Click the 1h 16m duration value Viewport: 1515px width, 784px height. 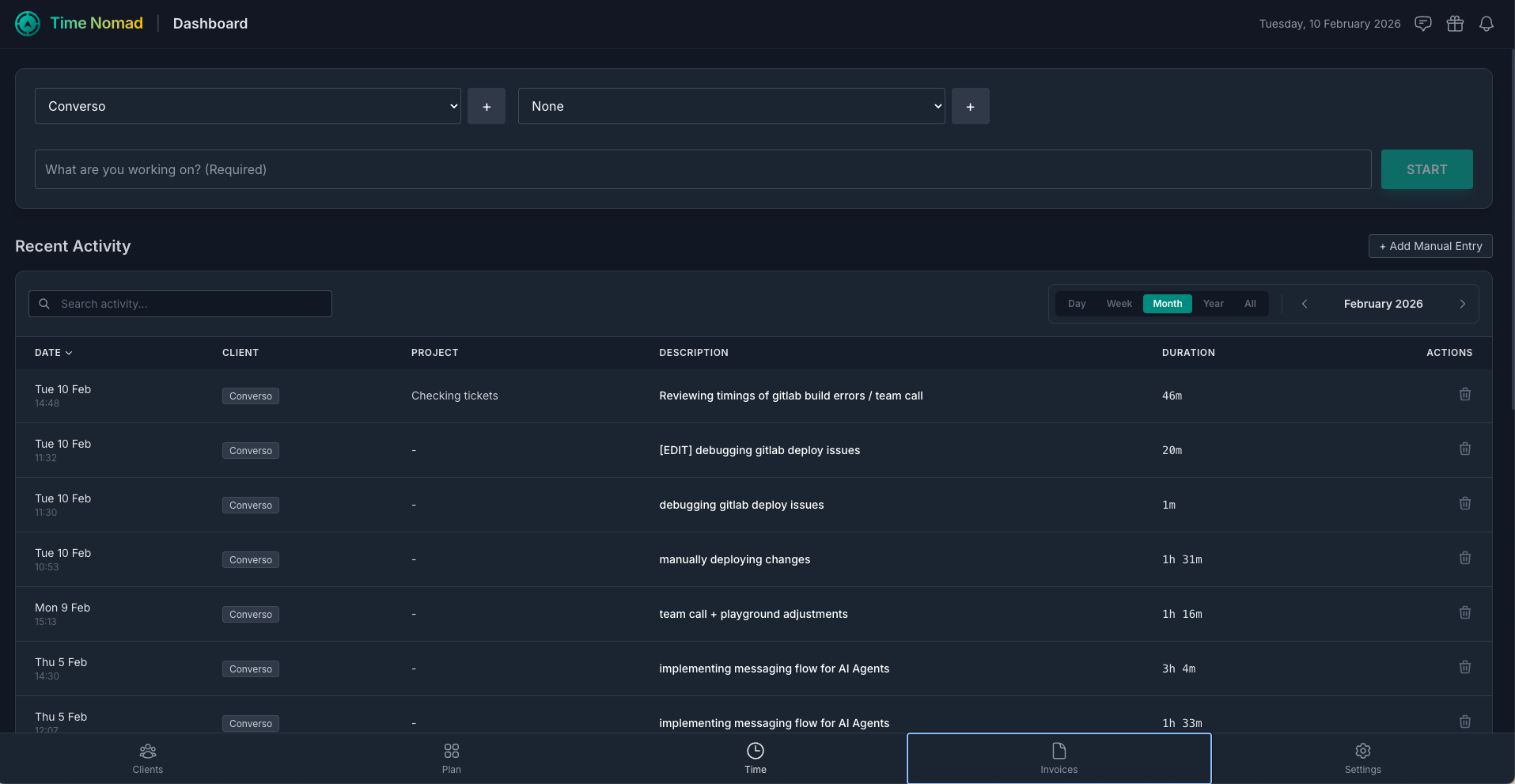coord(1182,614)
